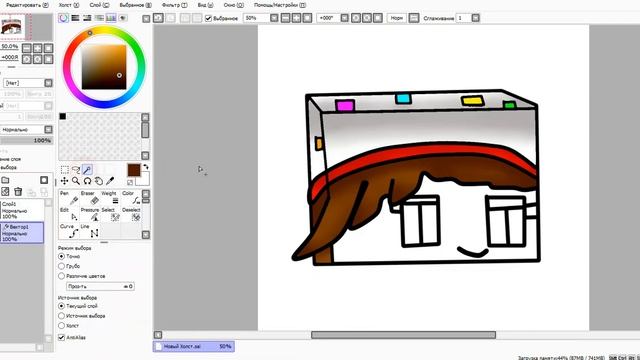Open the 'Слой' menu
This screenshot has height=360, width=640.
click(100, 5)
